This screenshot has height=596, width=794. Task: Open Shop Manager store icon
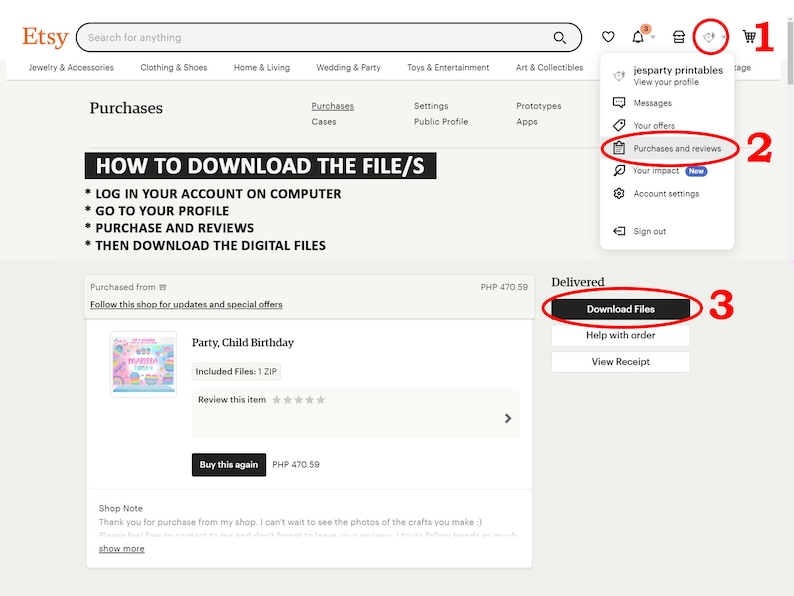tap(679, 37)
